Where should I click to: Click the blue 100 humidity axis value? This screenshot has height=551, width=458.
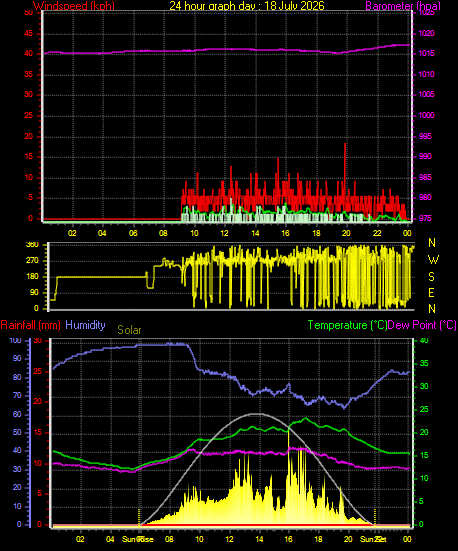15,341
